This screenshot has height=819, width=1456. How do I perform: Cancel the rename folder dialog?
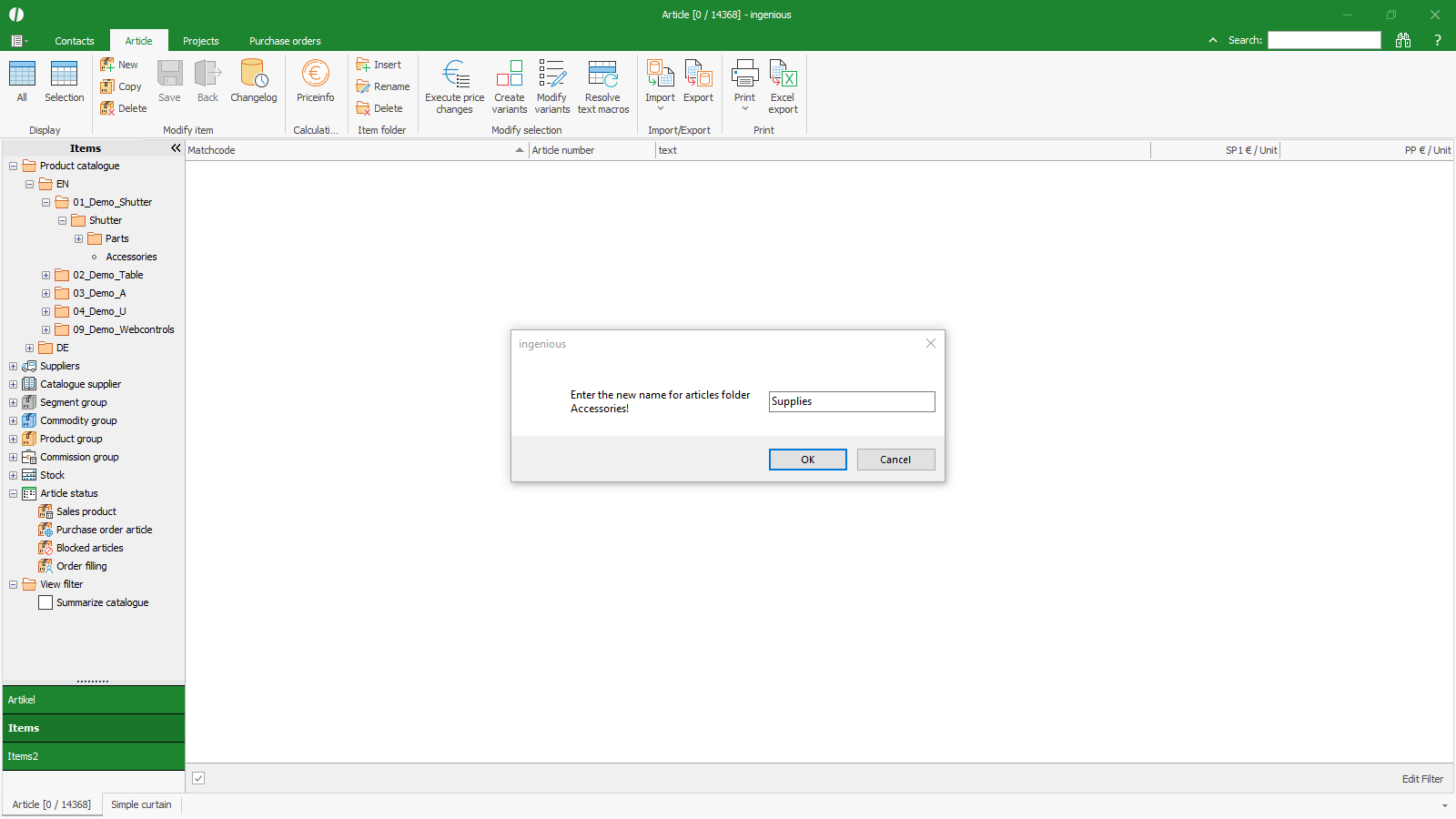point(895,460)
